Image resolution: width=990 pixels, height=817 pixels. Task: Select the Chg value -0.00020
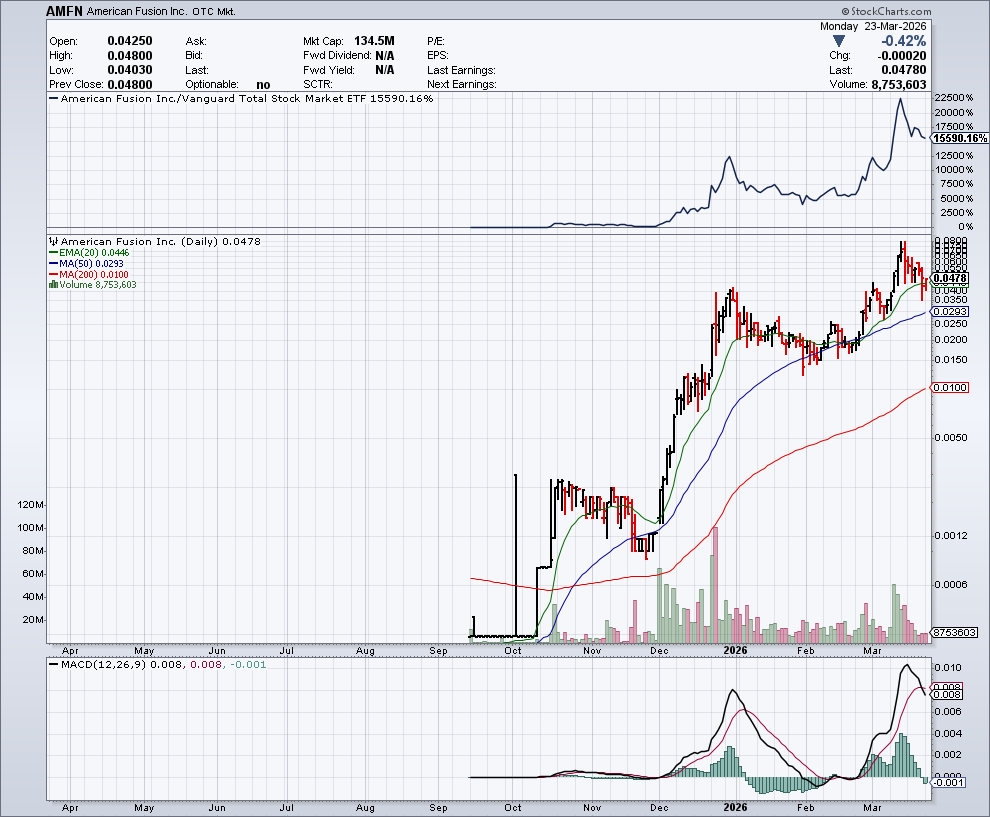[x=902, y=56]
